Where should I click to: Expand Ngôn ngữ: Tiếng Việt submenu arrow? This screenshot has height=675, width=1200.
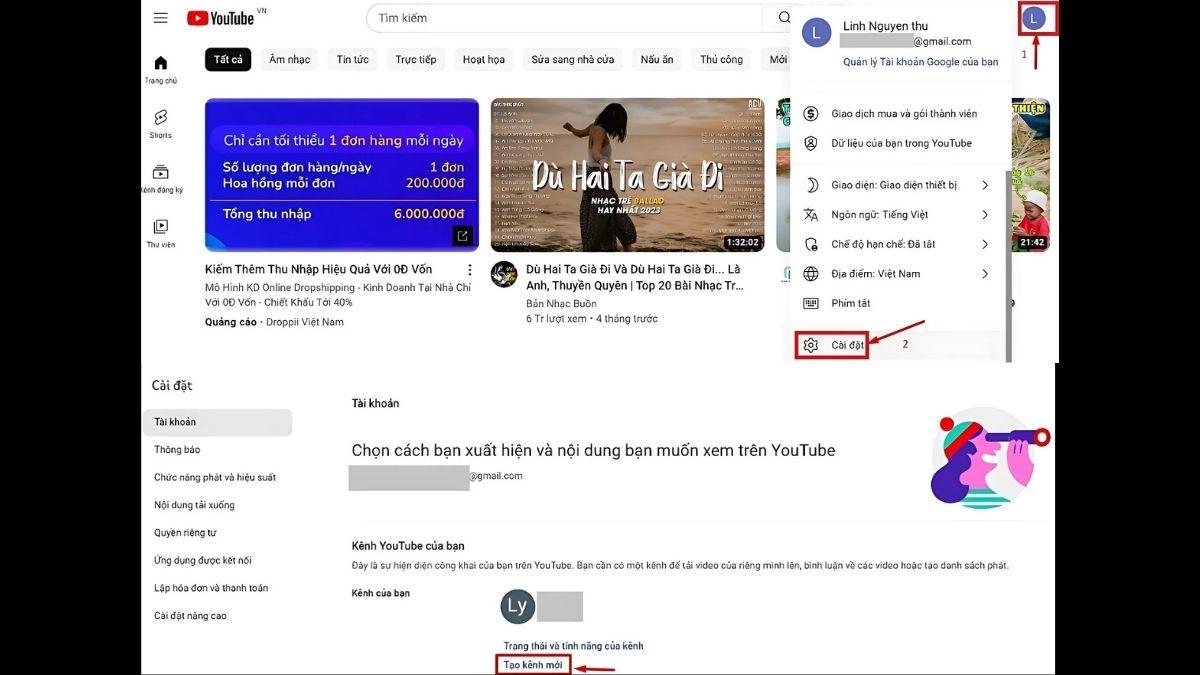985,215
